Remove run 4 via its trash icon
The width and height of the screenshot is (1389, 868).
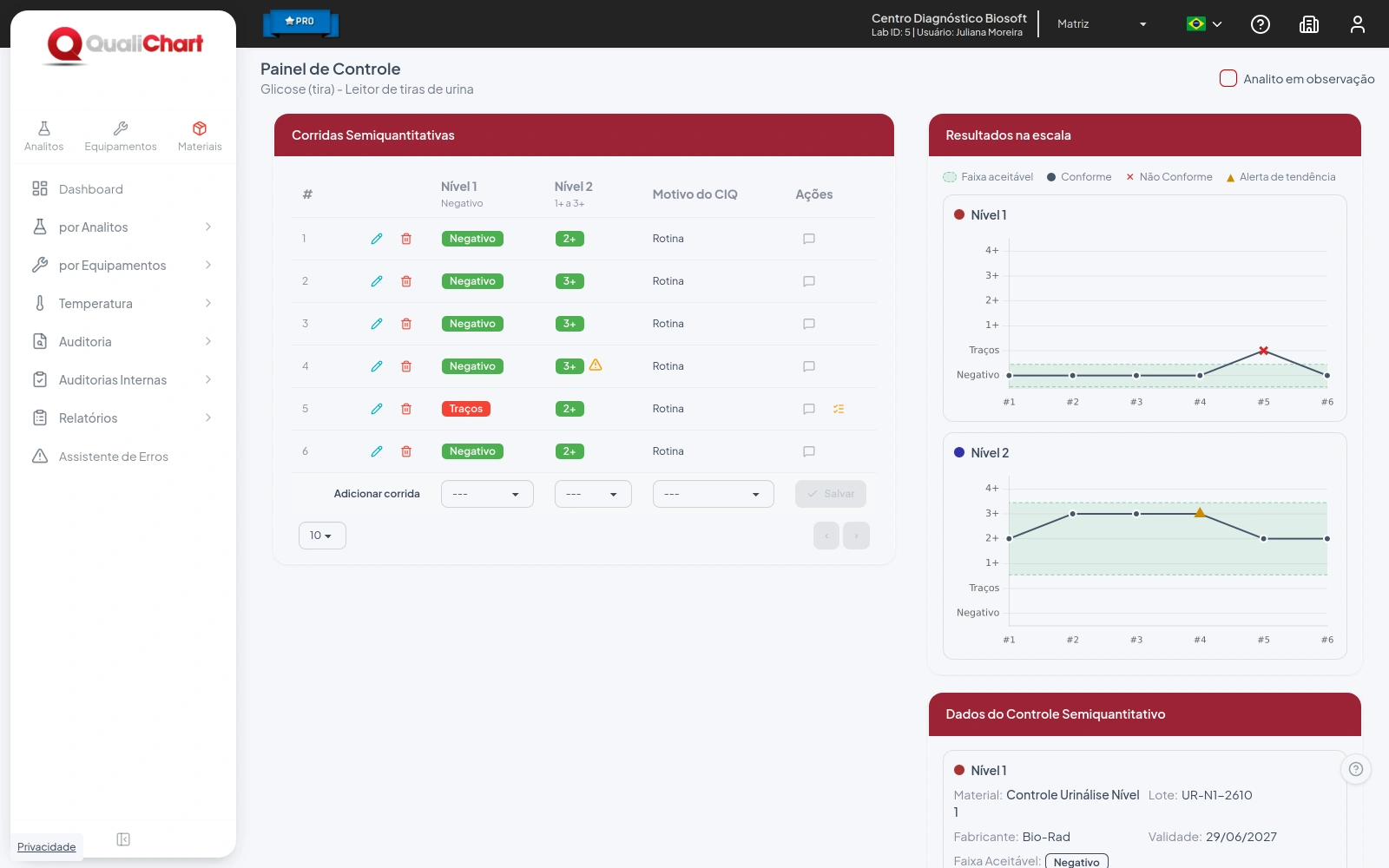(406, 366)
